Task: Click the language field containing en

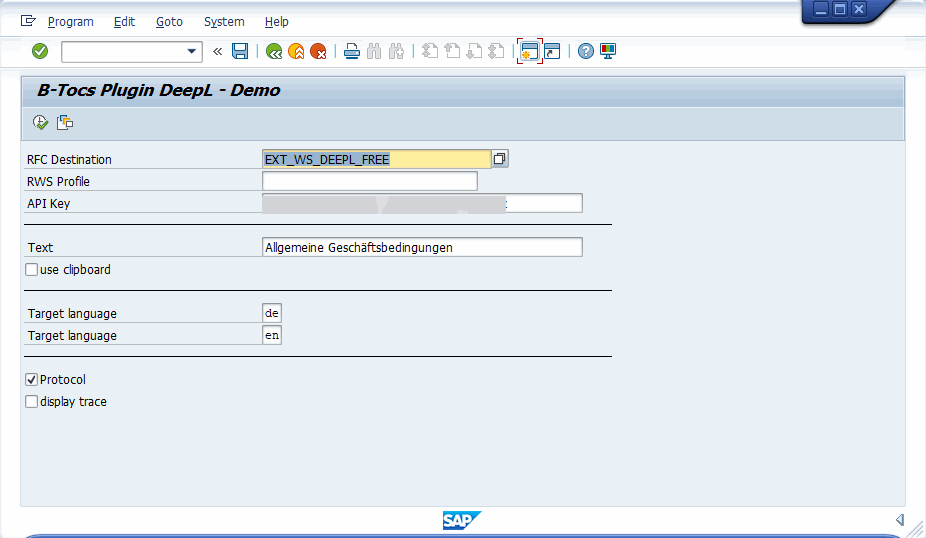Action: point(272,335)
